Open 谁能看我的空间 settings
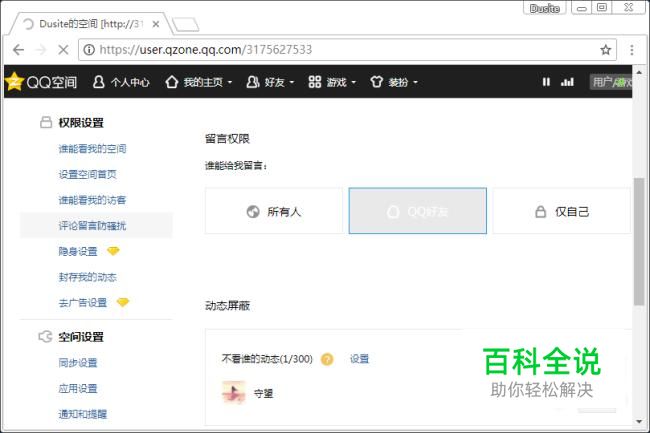Image resolution: width=650 pixels, height=433 pixels. (x=92, y=149)
